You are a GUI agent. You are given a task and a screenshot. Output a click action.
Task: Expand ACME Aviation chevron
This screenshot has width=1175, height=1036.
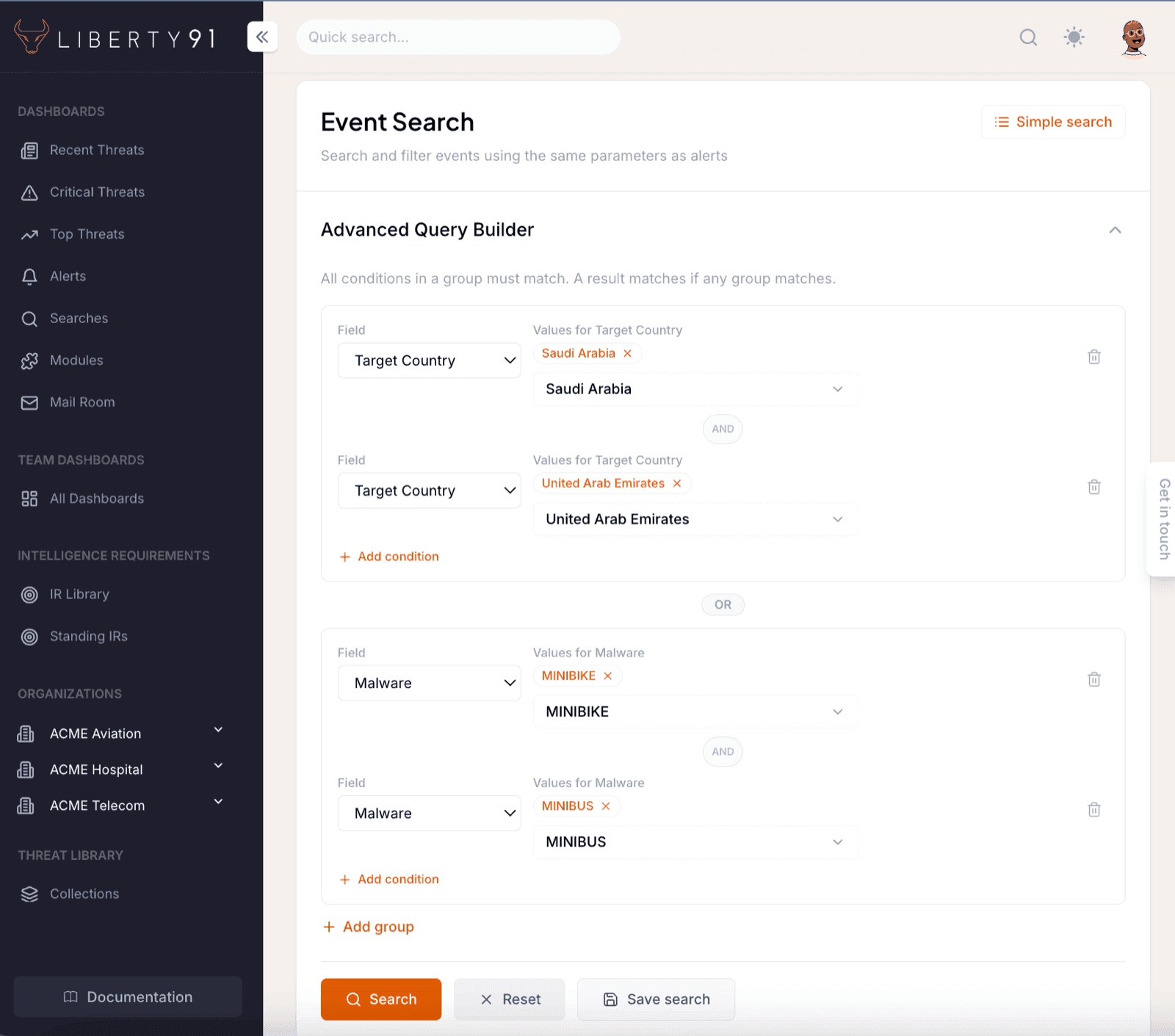point(218,730)
